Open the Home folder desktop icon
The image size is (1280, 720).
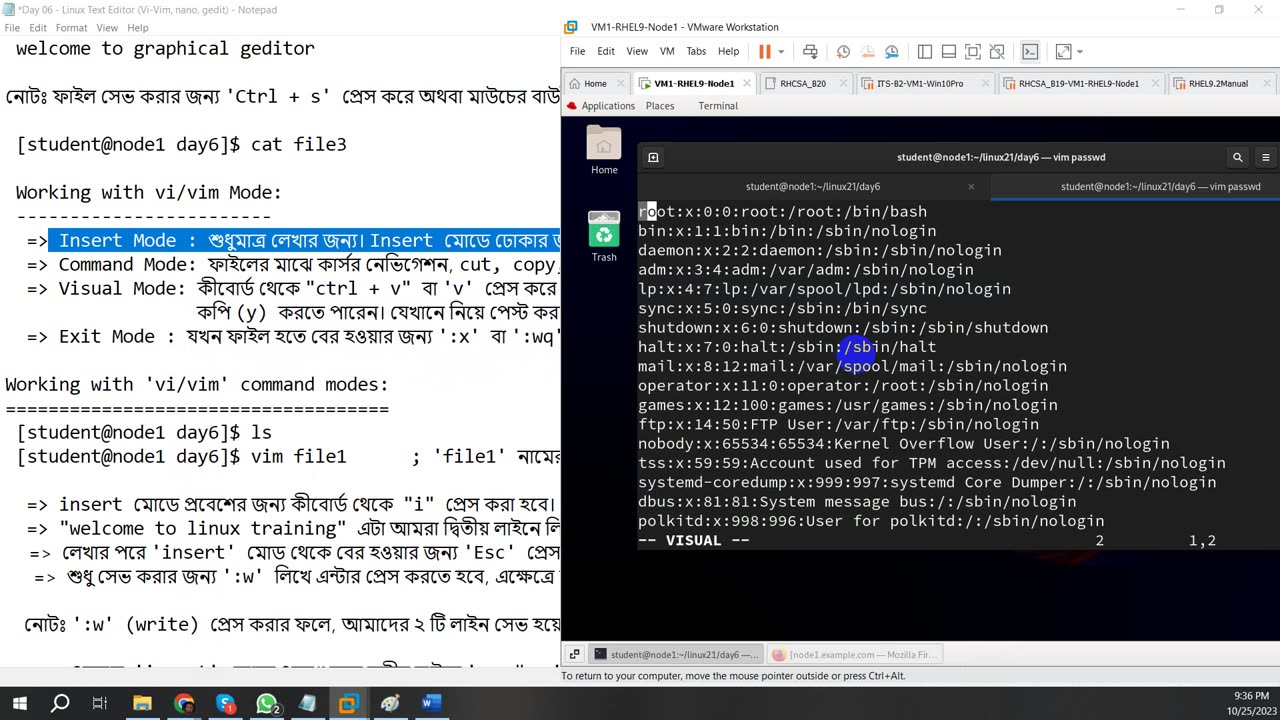(604, 150)
